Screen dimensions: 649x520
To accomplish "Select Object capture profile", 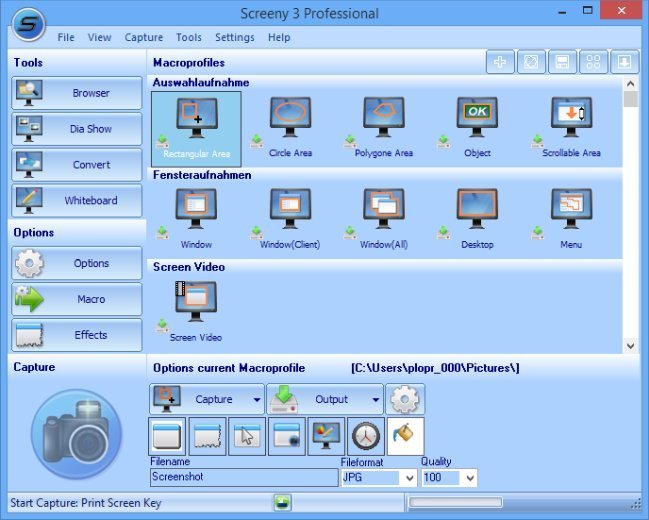I will click(477, 129).
